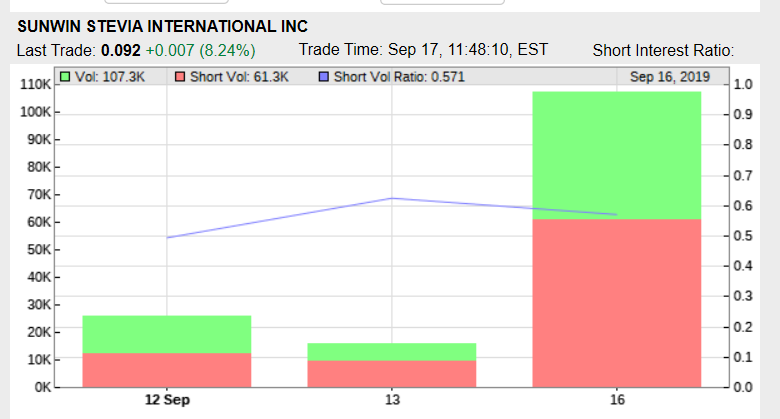This screenshot has height=419, width=780.
Task: Click the Short Interest Ratio label
Action: tap(663, 50)
